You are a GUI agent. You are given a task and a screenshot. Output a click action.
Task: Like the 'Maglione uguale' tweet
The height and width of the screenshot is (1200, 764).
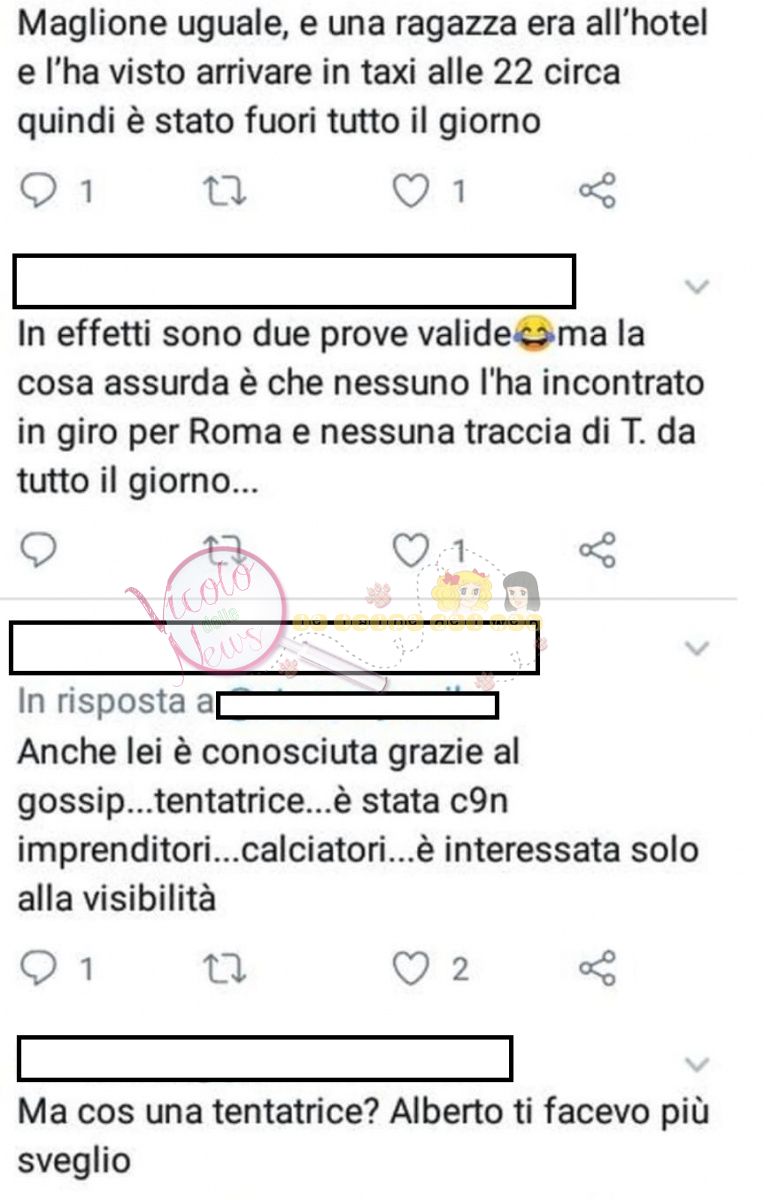point(409,190)
